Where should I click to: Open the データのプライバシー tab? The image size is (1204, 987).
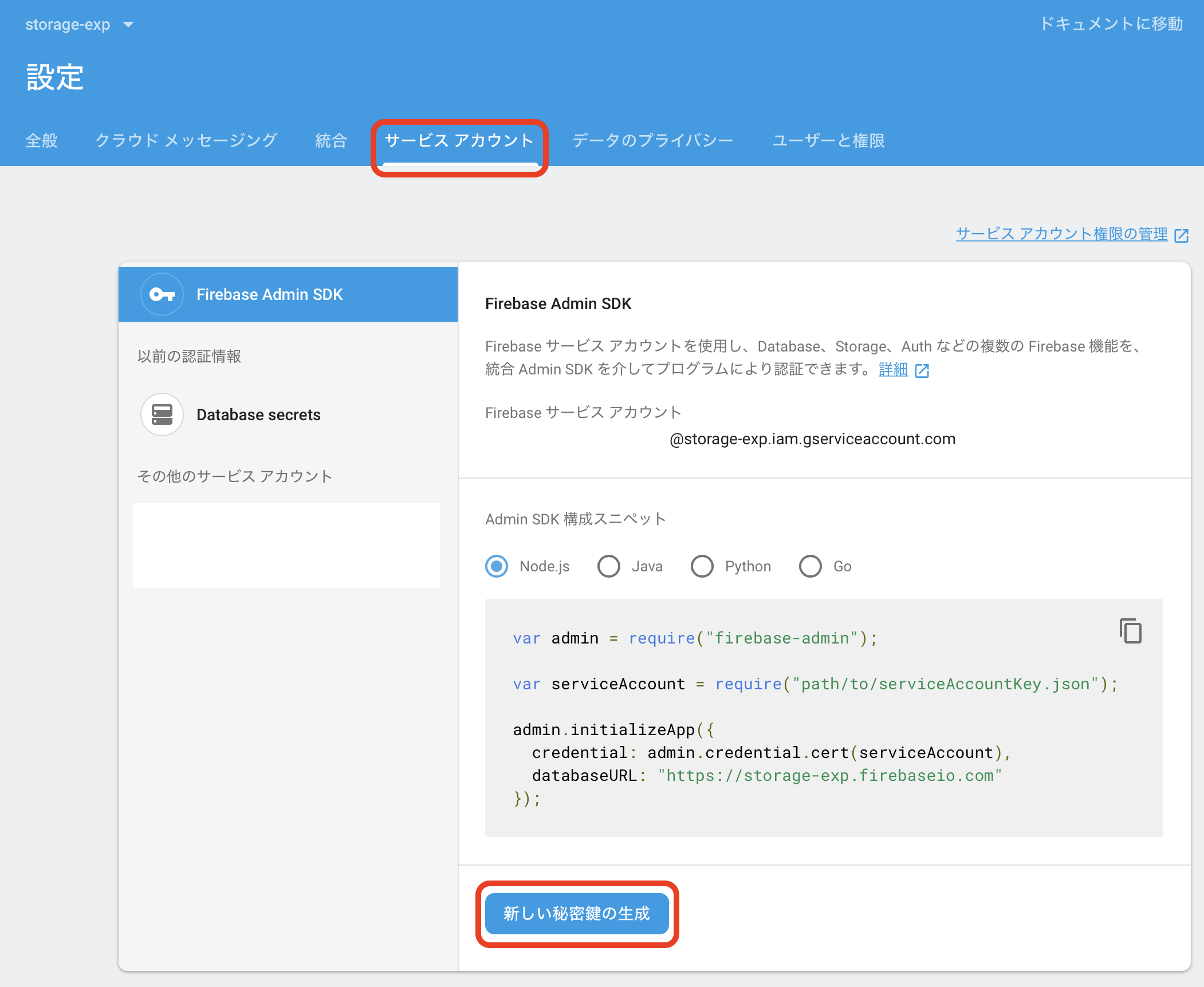(653, 140)
